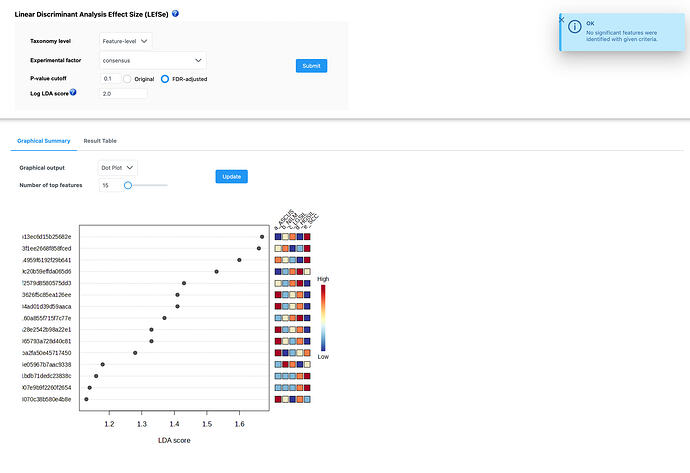Focus the Log LDA score input field
The height and width of the screenshot is (473, 690).
[123, 93]
